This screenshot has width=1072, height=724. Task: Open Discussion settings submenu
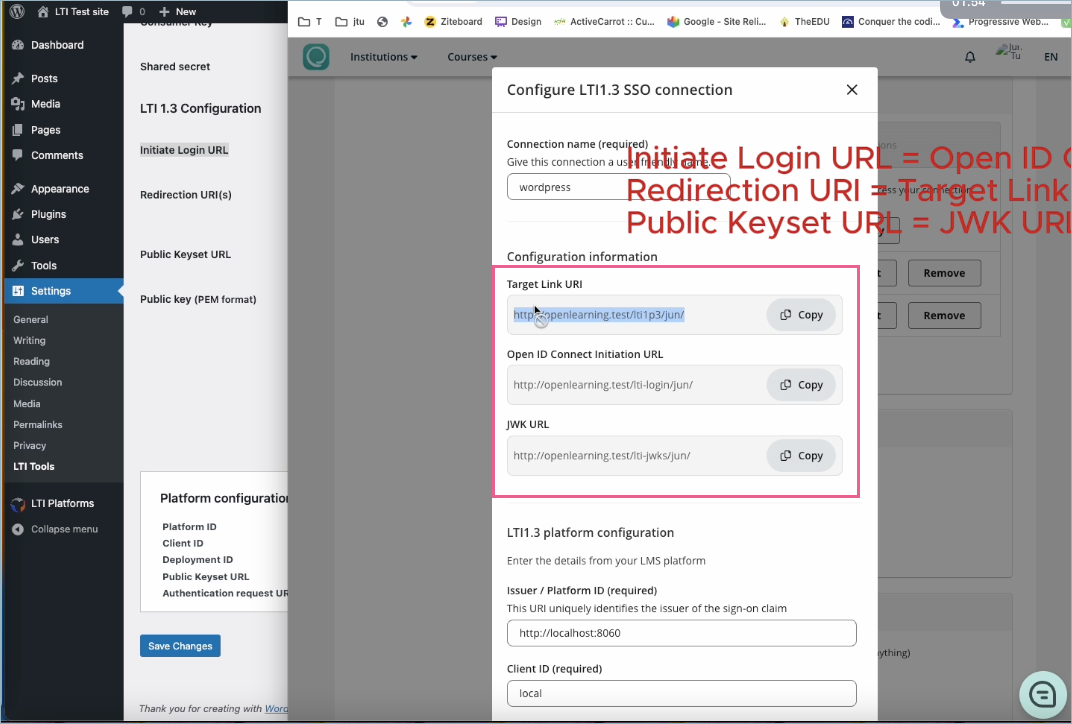[38, 382]
